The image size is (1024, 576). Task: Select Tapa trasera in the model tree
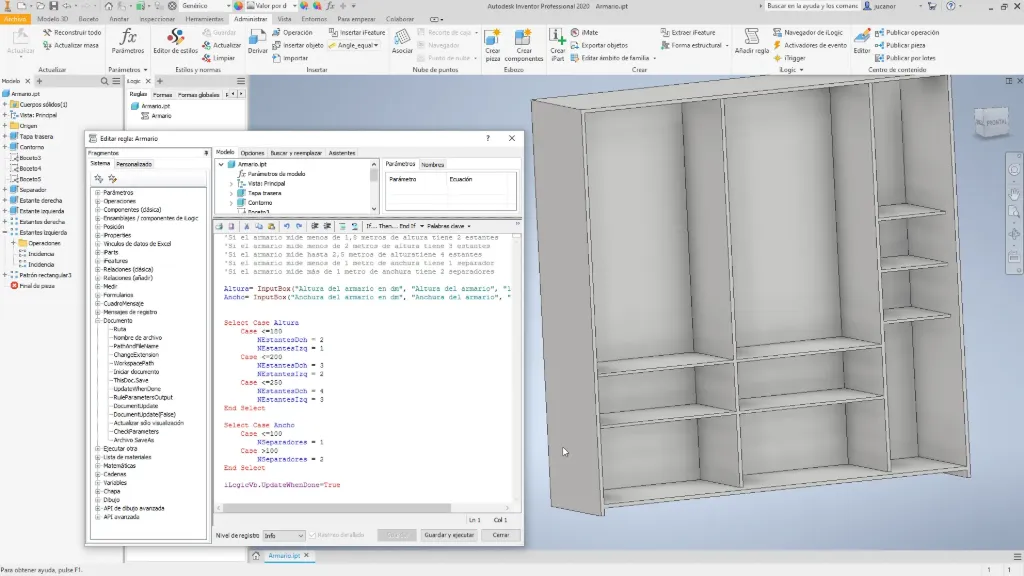click(36, 136)
